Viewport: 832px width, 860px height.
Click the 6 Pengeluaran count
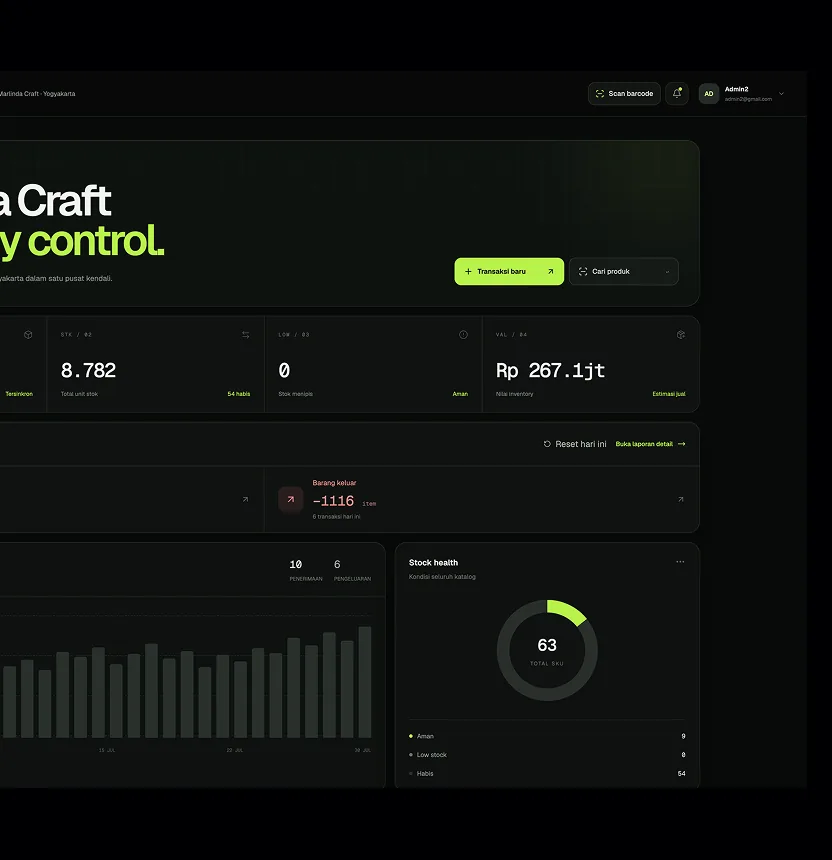(x=337, y=564)
